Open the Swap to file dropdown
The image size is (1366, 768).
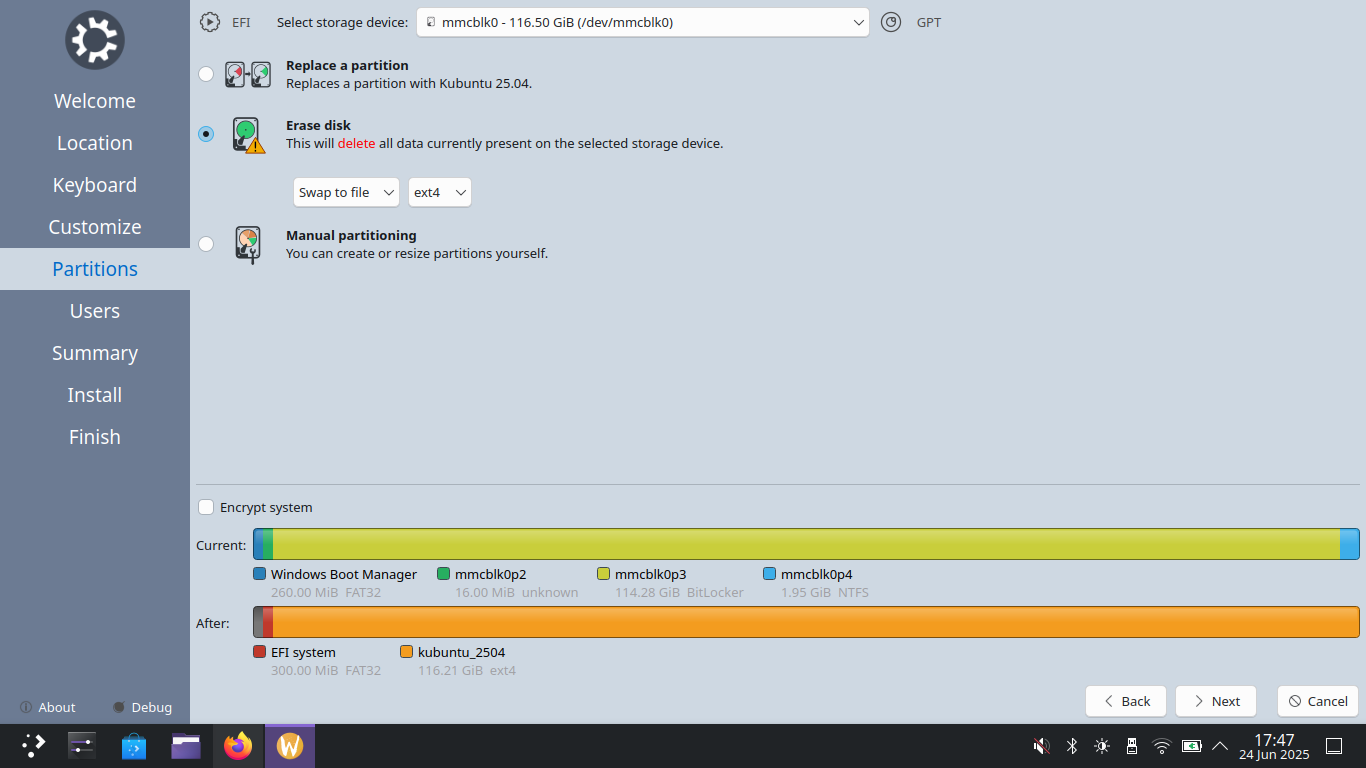346,192
